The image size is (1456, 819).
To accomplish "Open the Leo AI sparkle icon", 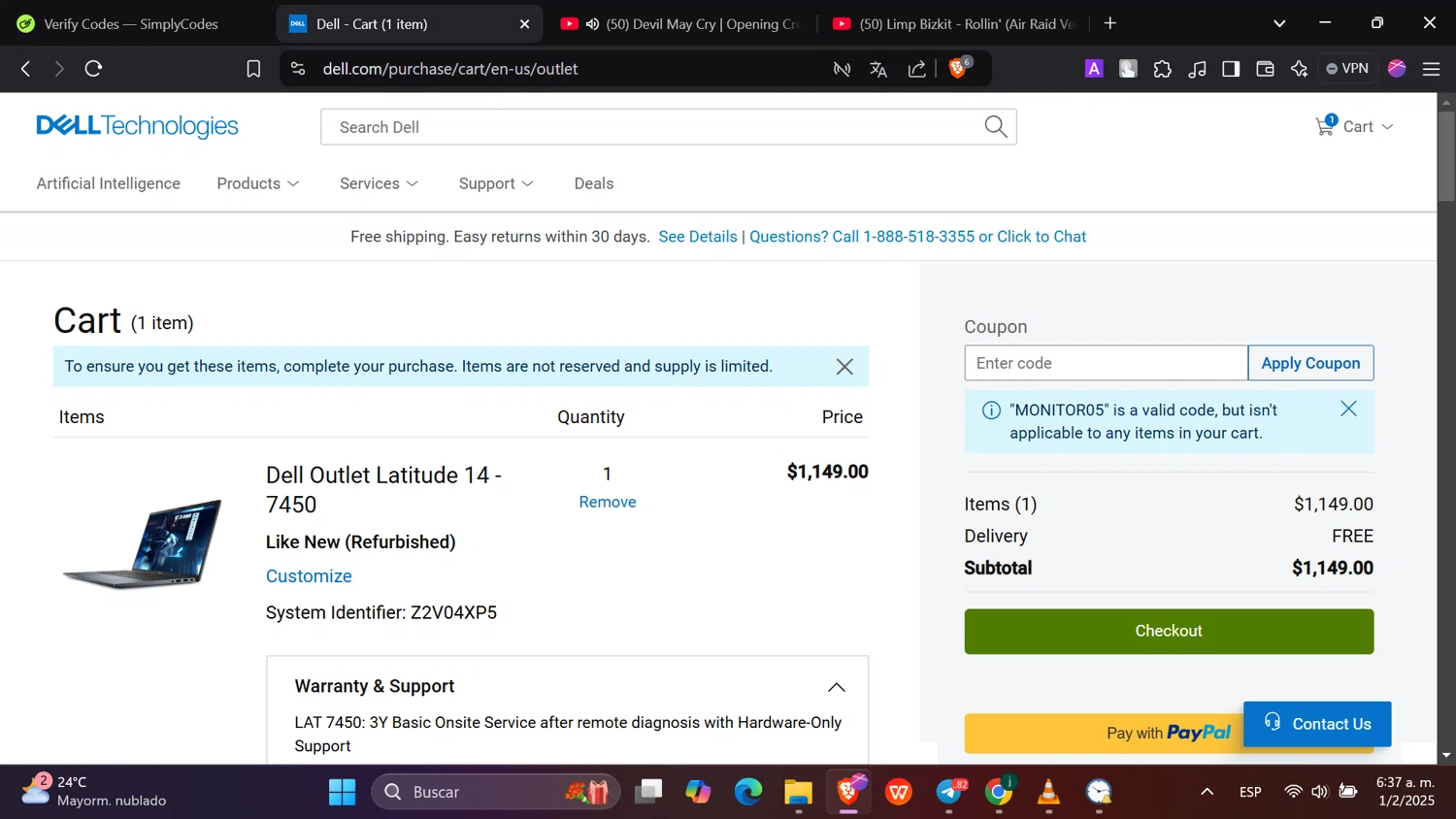I will tap(1299, 69).
